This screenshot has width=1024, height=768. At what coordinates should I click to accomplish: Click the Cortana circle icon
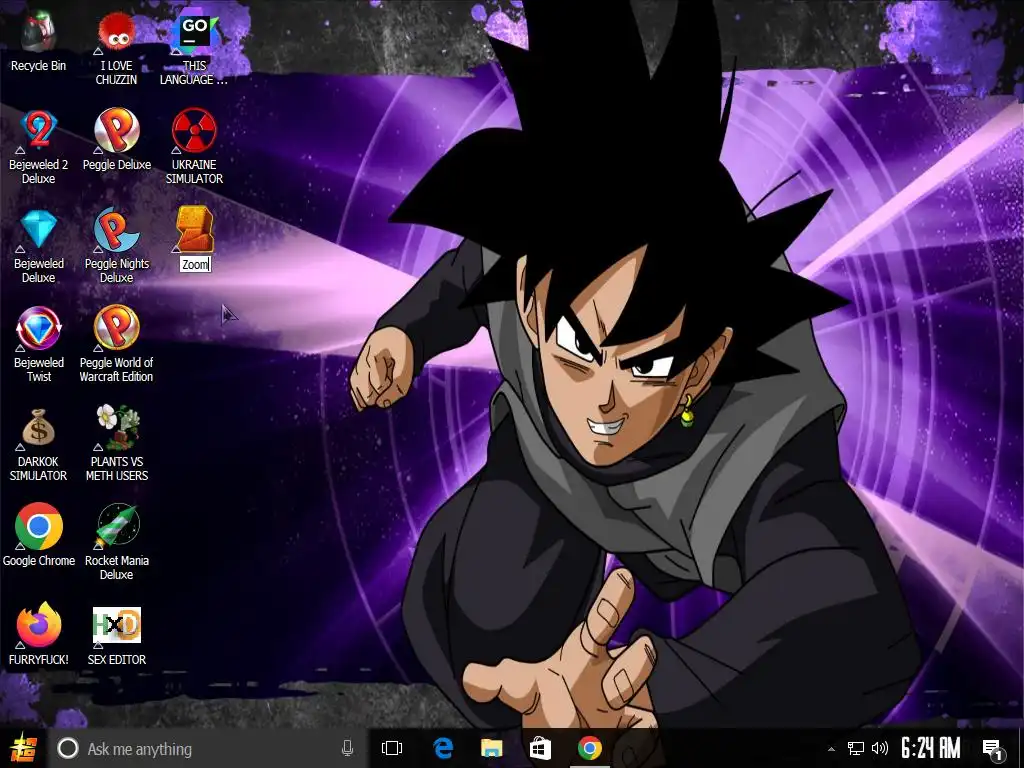tap(67, 748)
